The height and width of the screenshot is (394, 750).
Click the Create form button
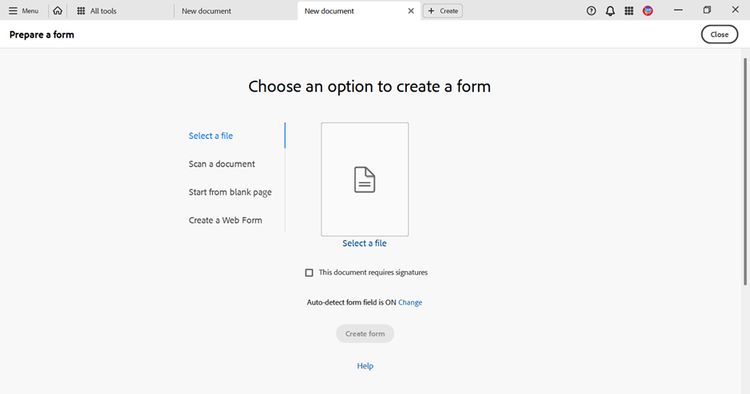(x=365, y=334)
